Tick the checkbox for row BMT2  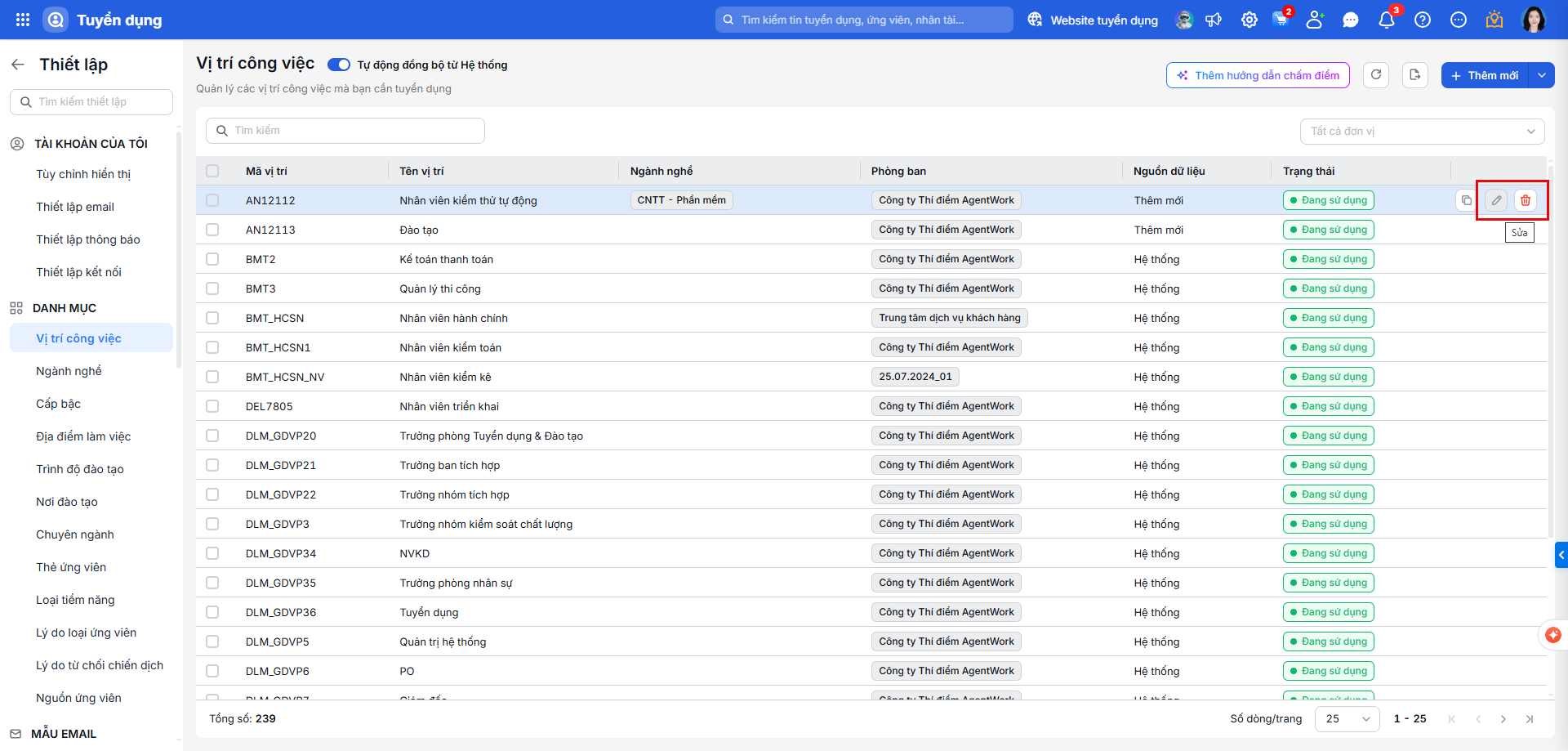[212, 259]
